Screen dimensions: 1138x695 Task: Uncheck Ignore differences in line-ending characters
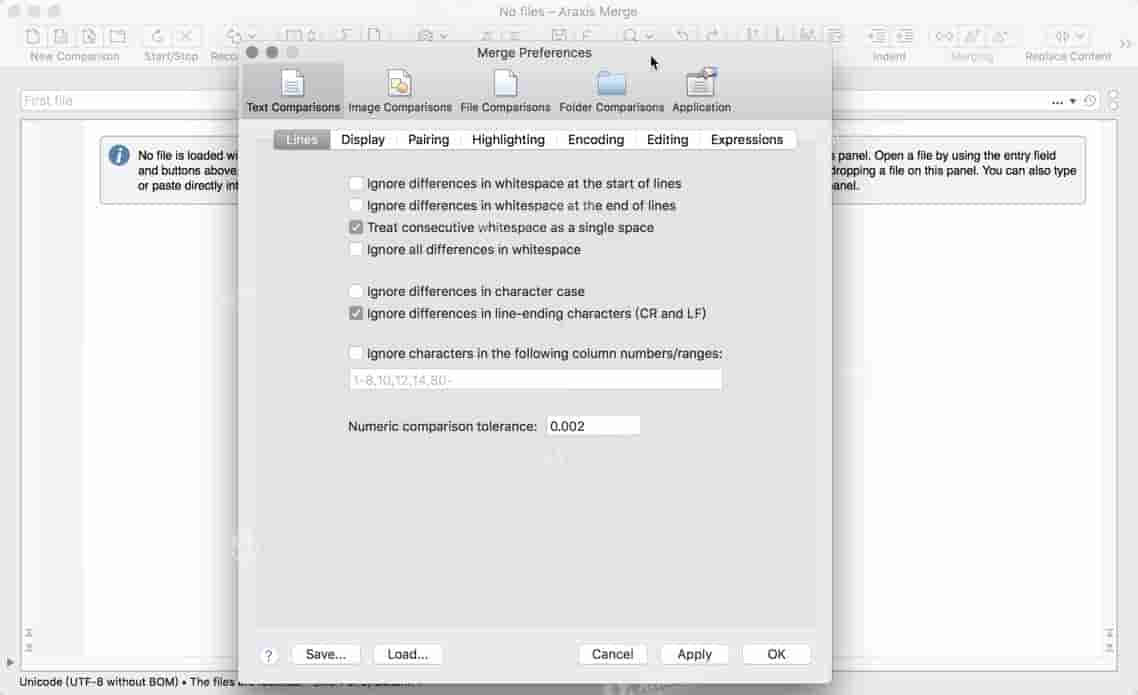(x=356, y=313)
